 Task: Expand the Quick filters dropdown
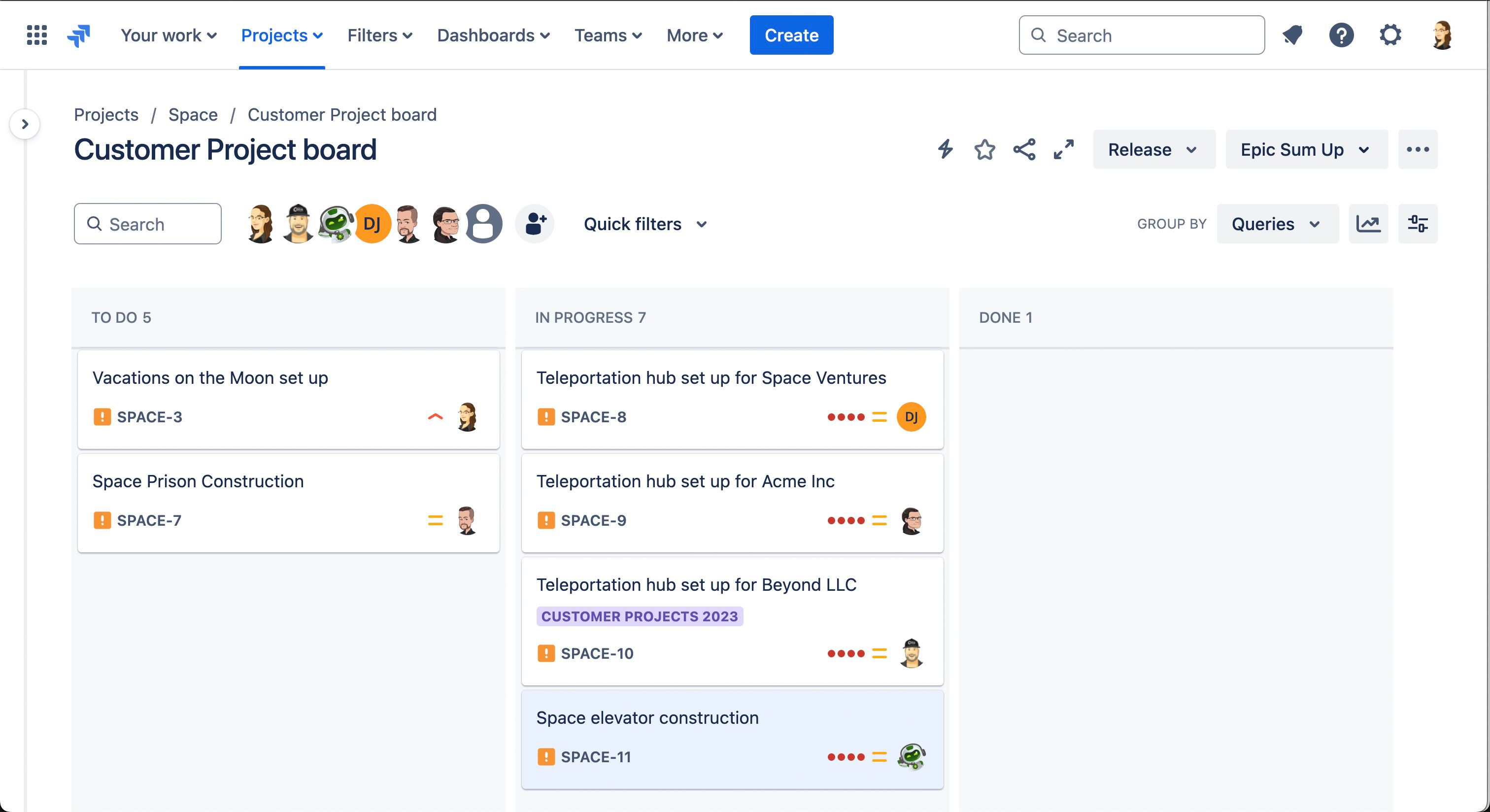point(645,224)
